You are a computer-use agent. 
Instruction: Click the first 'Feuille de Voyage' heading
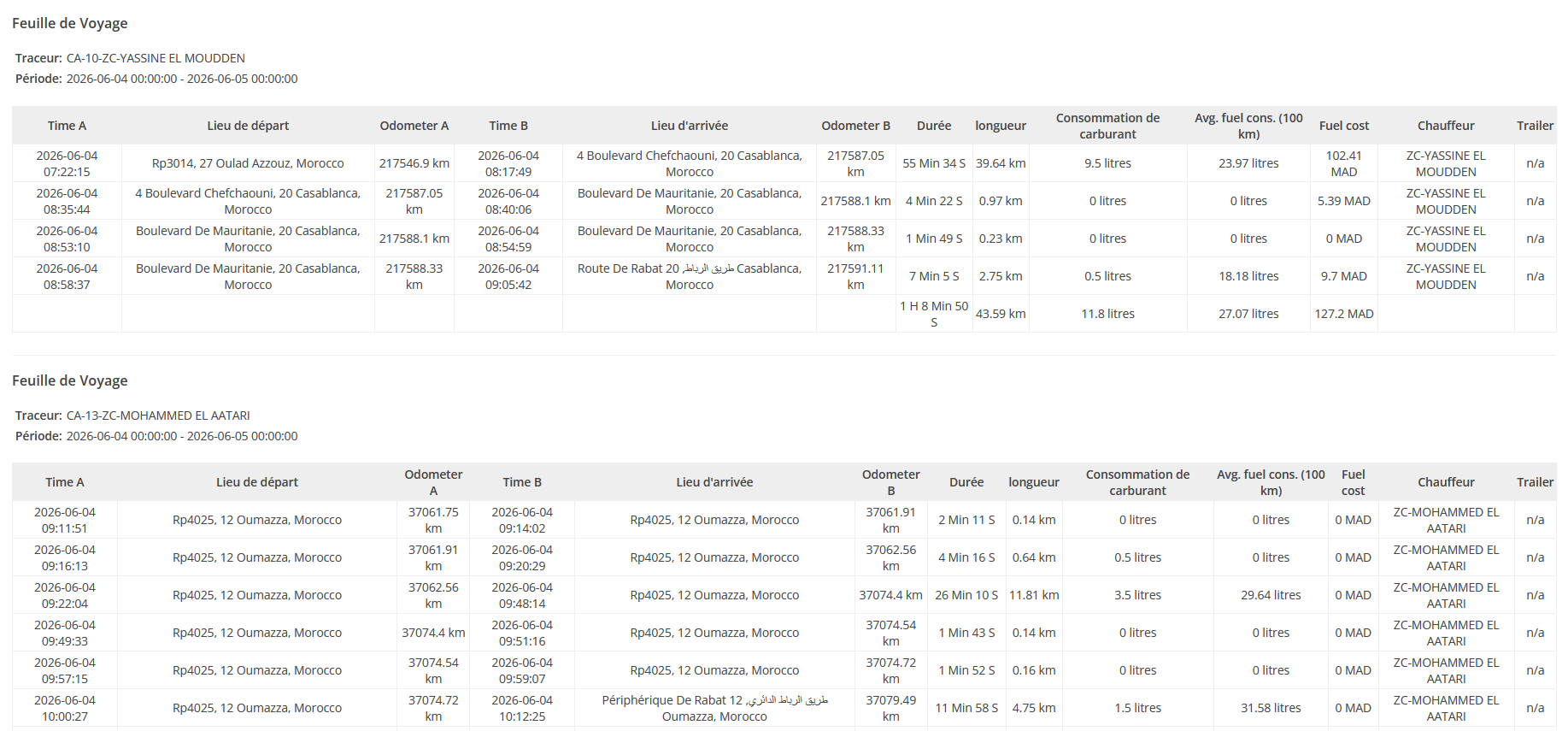70,23
